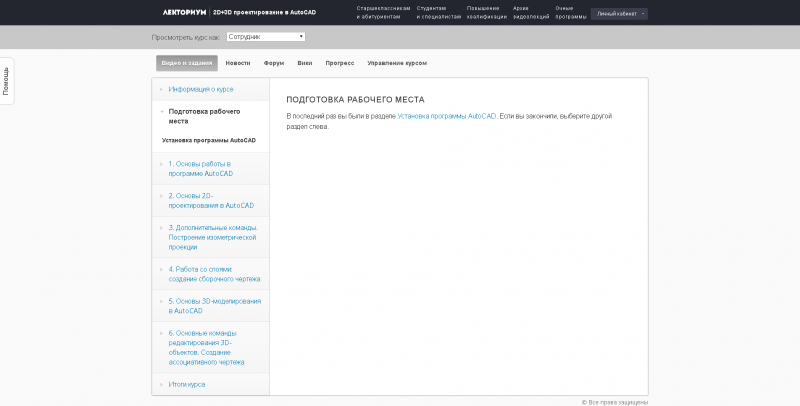Open Повышение квалификации in the header
Viewport: 800px width, 406px height.
[487, 13]
